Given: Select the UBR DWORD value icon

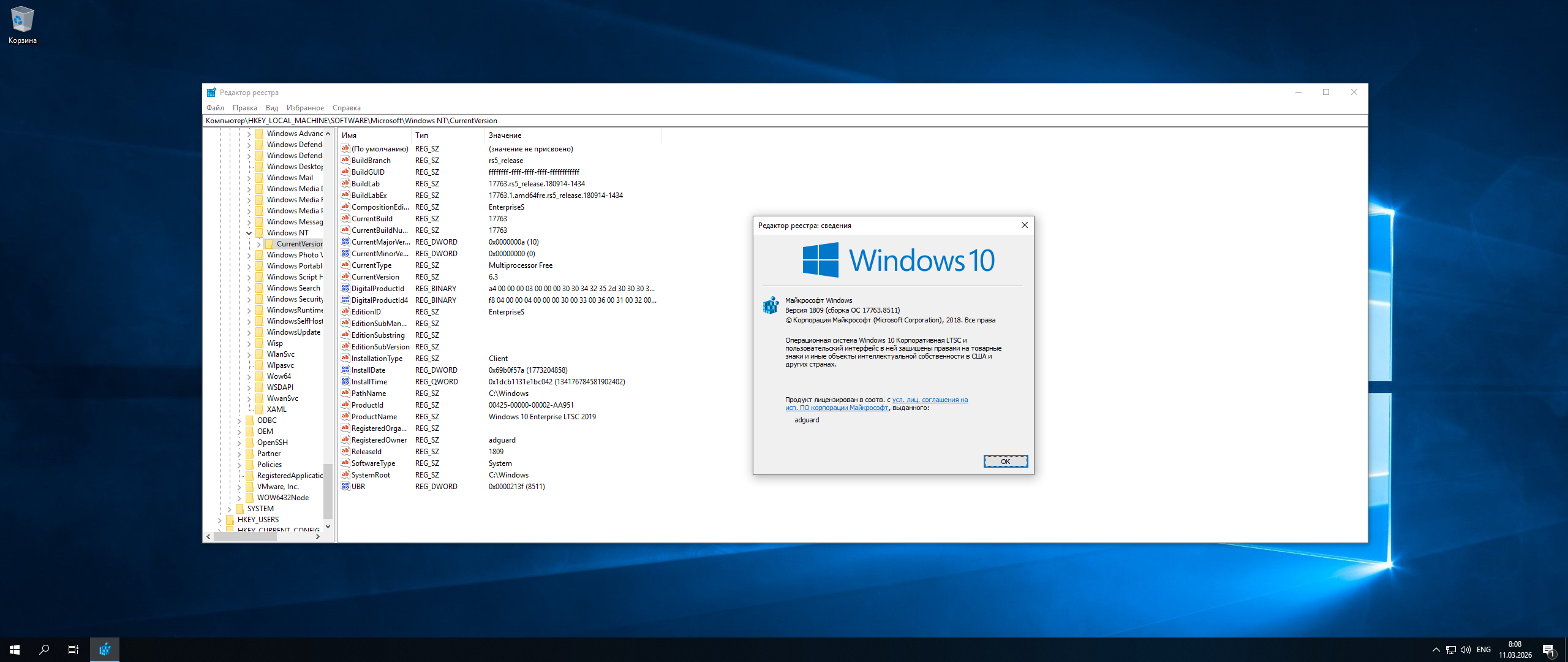Looking at the screenshot, I should [x=345, y=487].
